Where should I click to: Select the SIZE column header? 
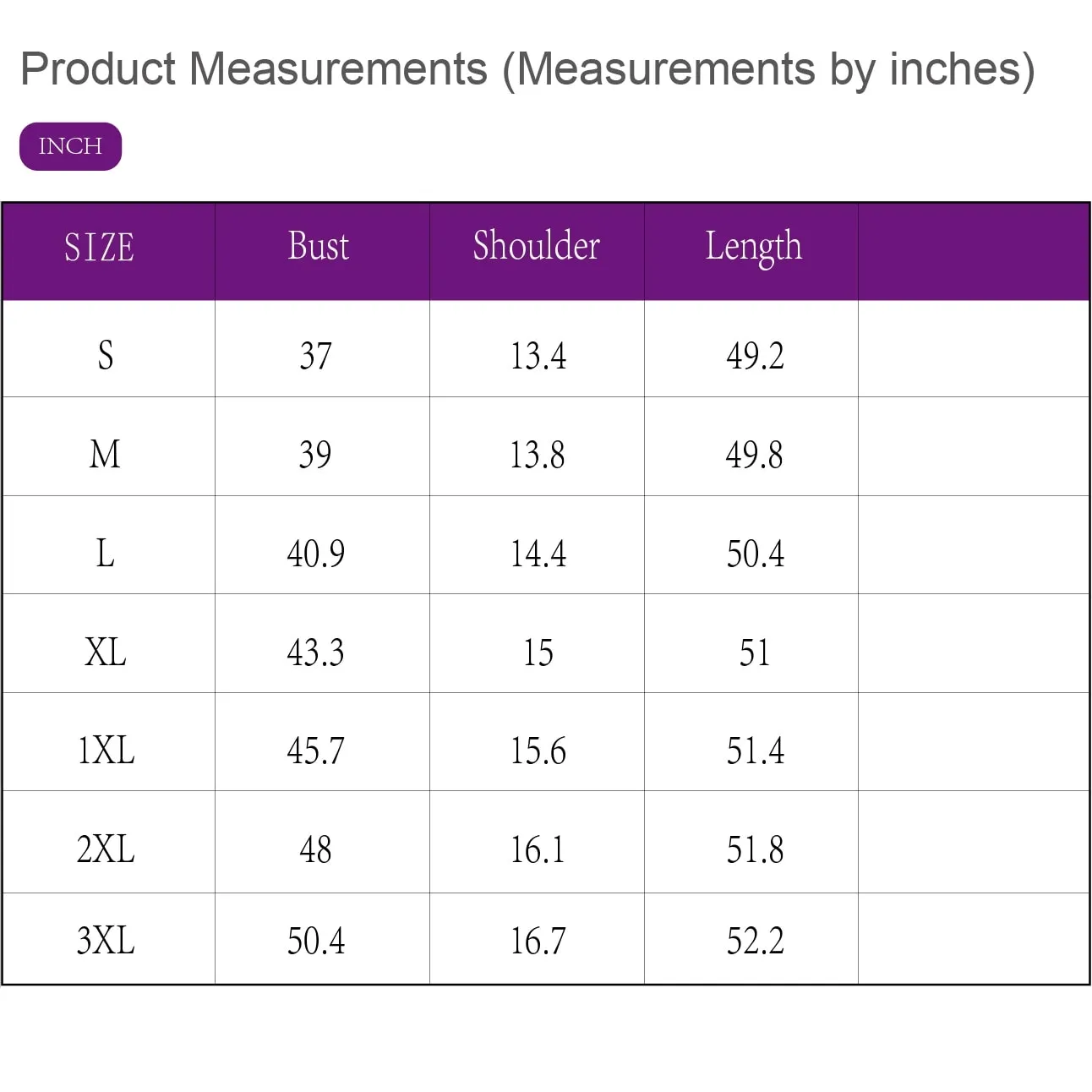coord(100,248)
